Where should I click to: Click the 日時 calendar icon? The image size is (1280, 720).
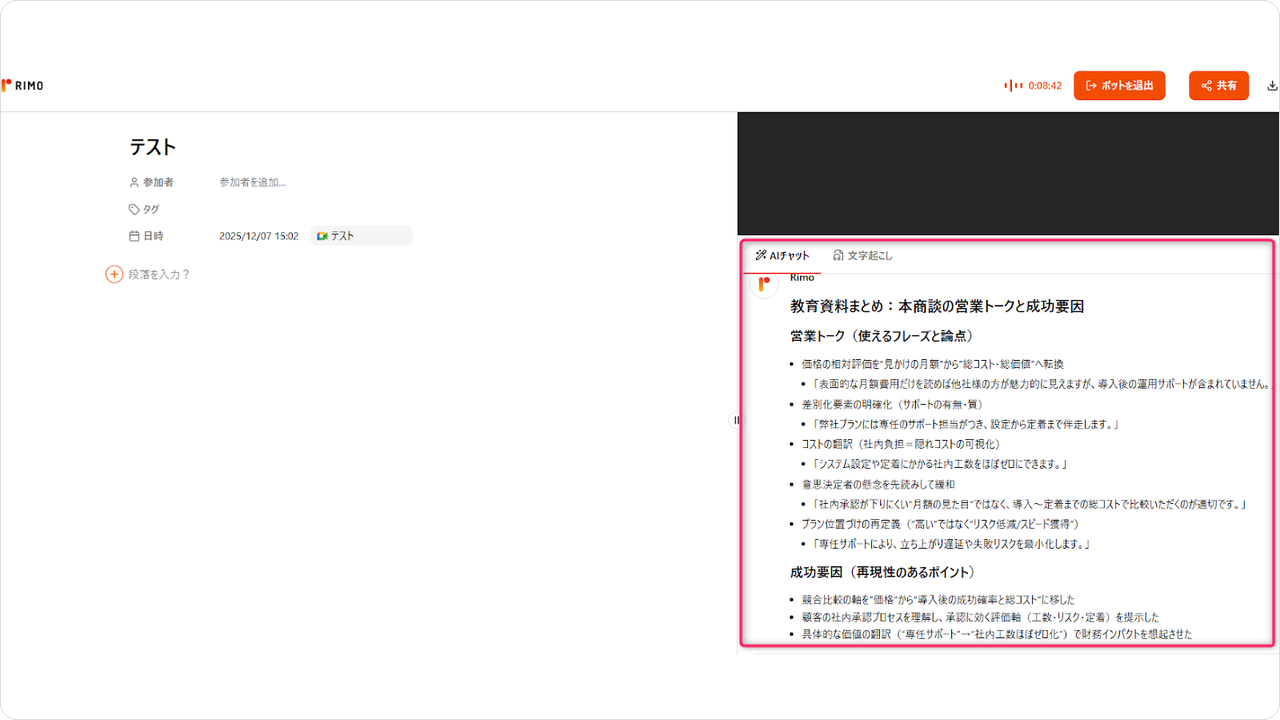click(134, 236)
